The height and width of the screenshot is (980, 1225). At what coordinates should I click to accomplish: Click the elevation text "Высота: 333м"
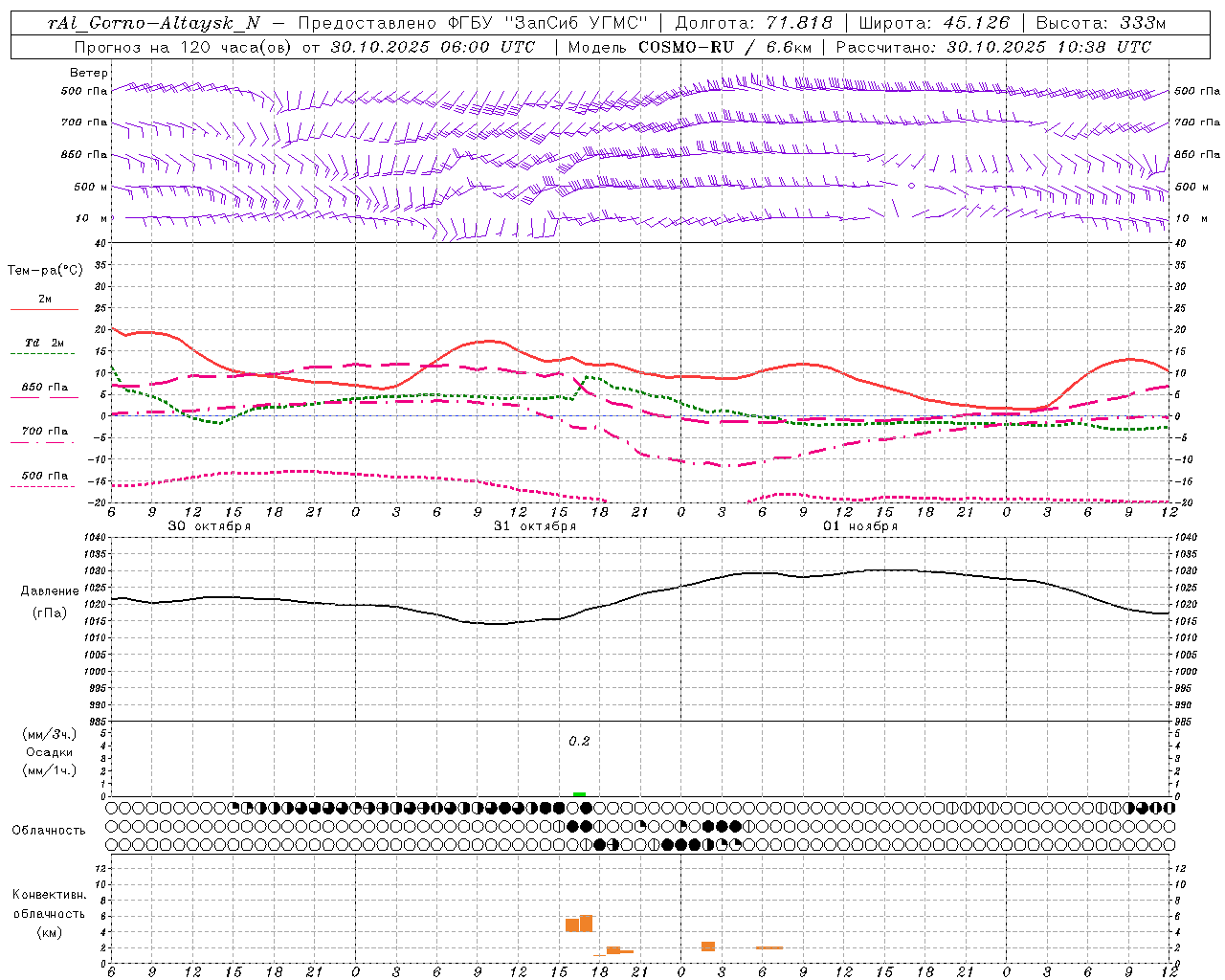[1102, 23]
